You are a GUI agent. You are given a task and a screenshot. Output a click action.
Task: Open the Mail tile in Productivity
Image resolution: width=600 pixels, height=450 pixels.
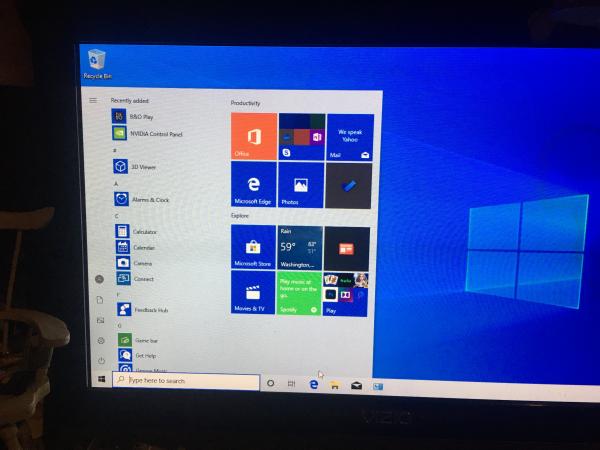[x=350, y=137]
